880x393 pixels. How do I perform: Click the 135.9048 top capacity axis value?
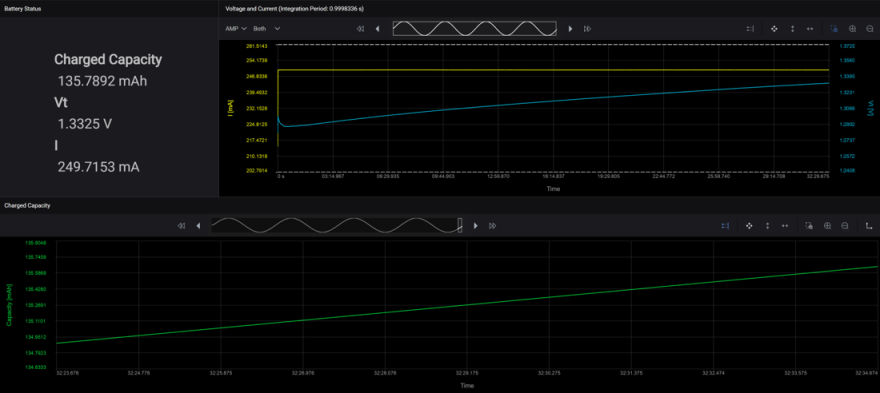pyautogui.click(x=35, y=243)
